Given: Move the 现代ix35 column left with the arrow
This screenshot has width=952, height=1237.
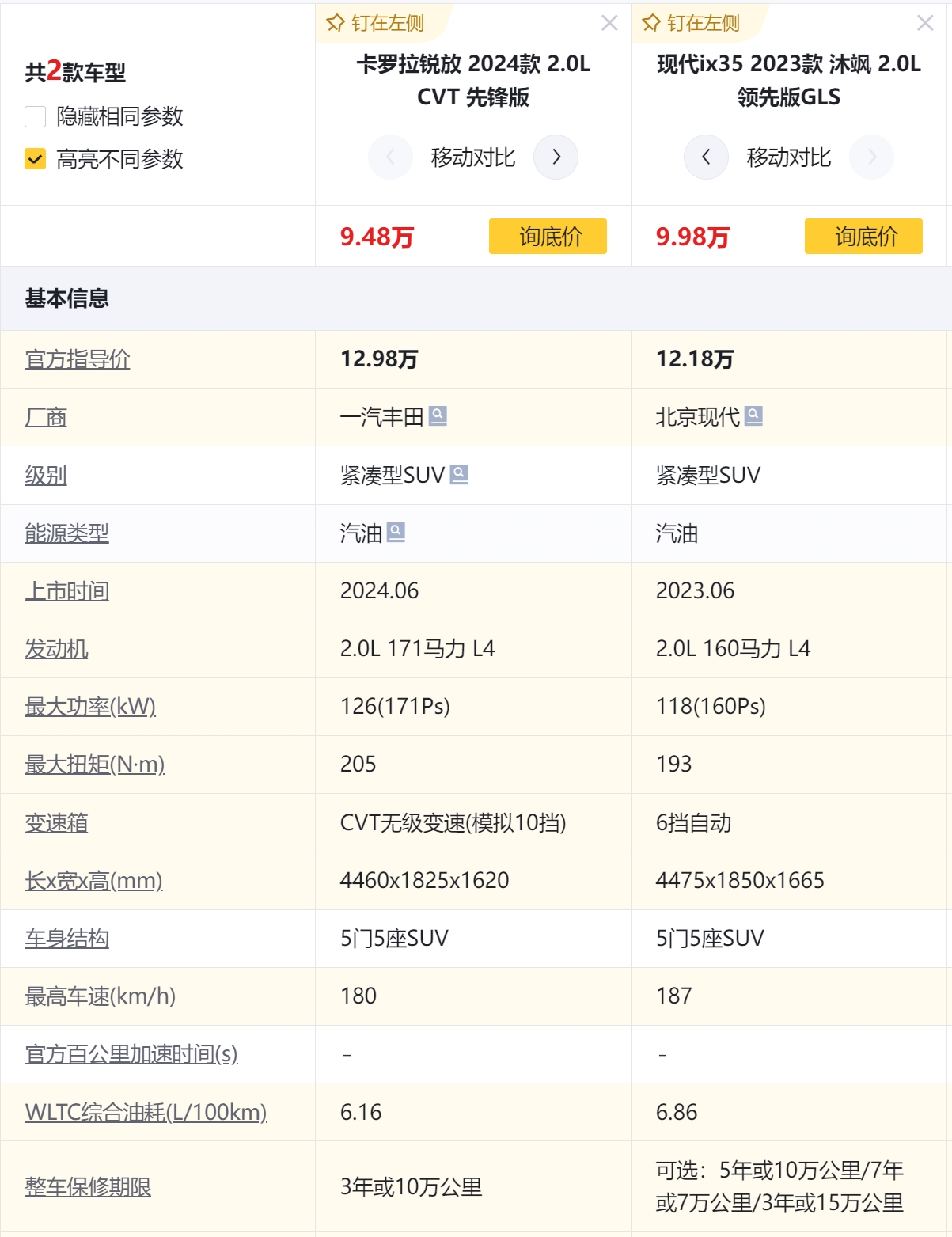Looking at the screenshot, I should (x=706, y=157).
